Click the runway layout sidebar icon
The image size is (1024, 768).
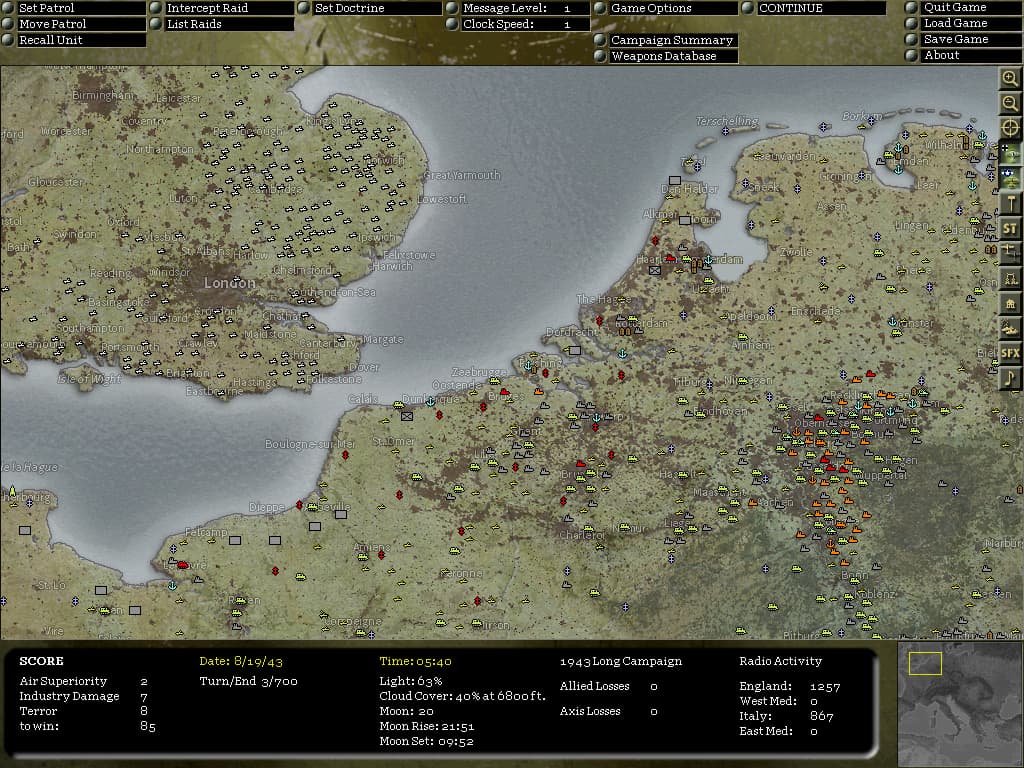[x=1010, y=253]
